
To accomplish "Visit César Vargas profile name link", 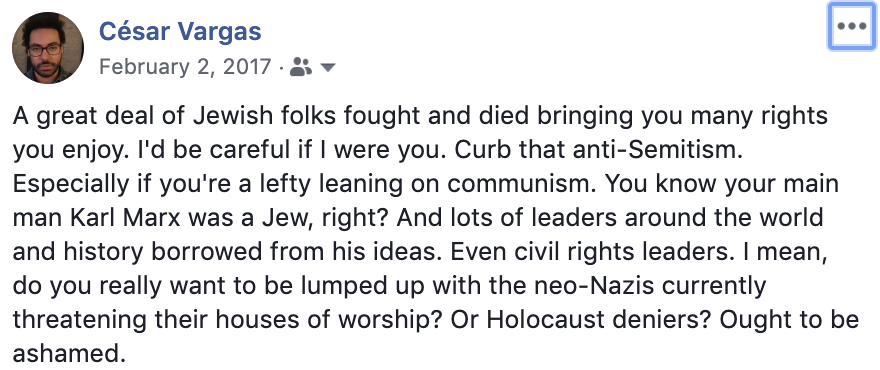I will tap(180, 31).
